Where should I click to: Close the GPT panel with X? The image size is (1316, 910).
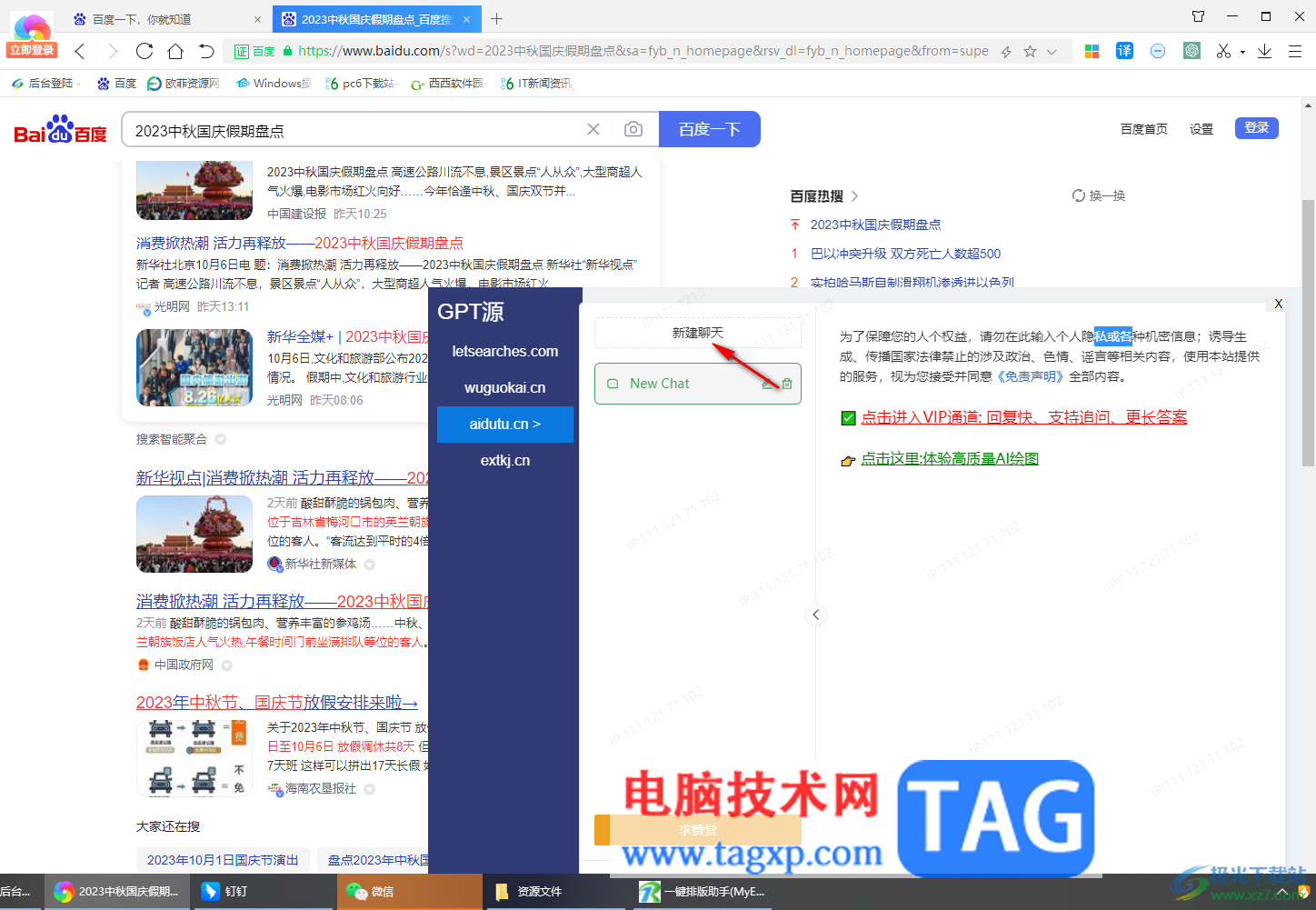pyautogui.click(x=1278, y=304)
